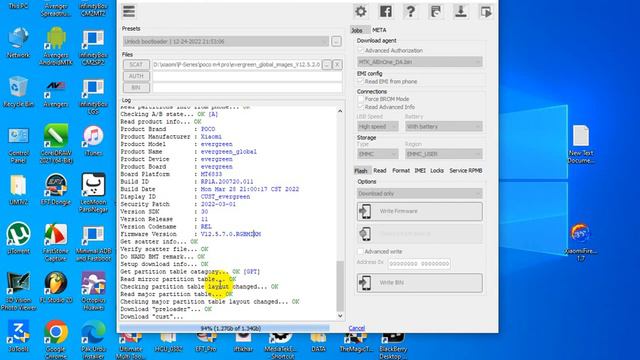Browse for scatter file with '...' button

coord(327,64)
